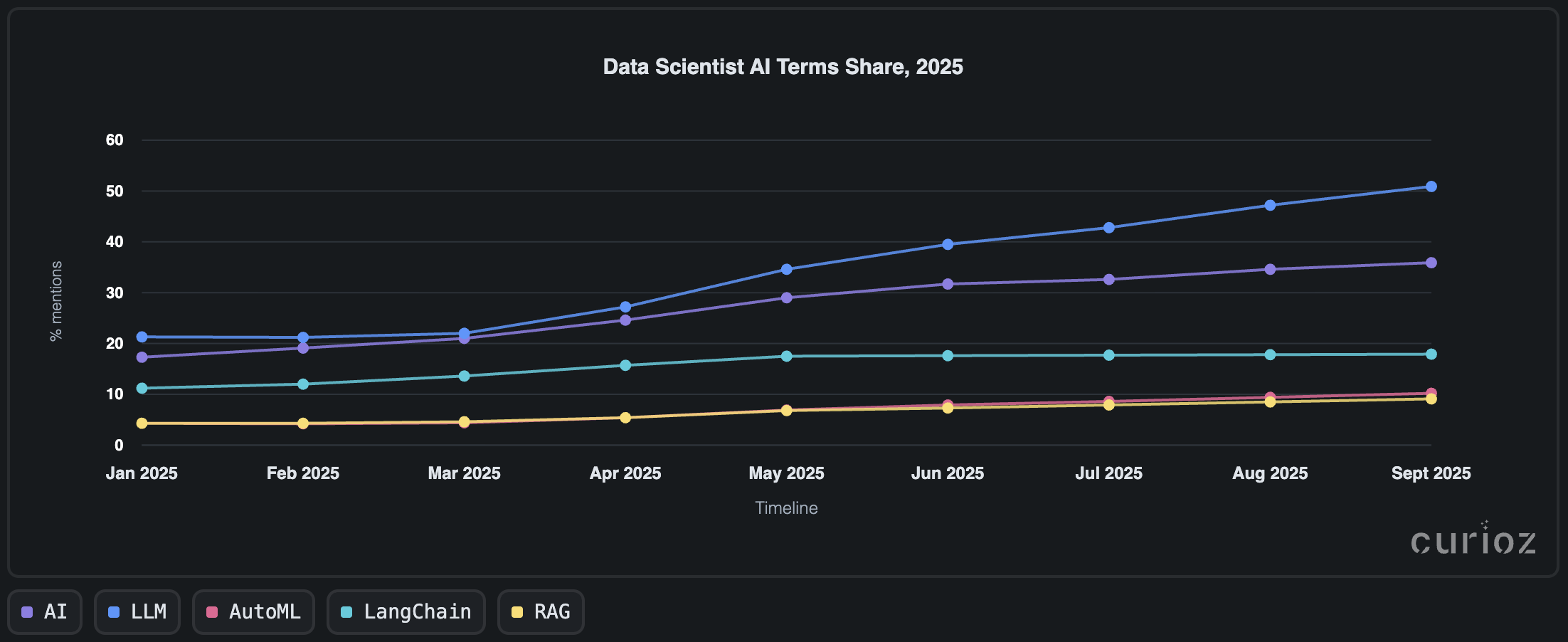1568x642 pixels.
Task: Hide the LangChain series via legend
Action: tap(406, 611)
